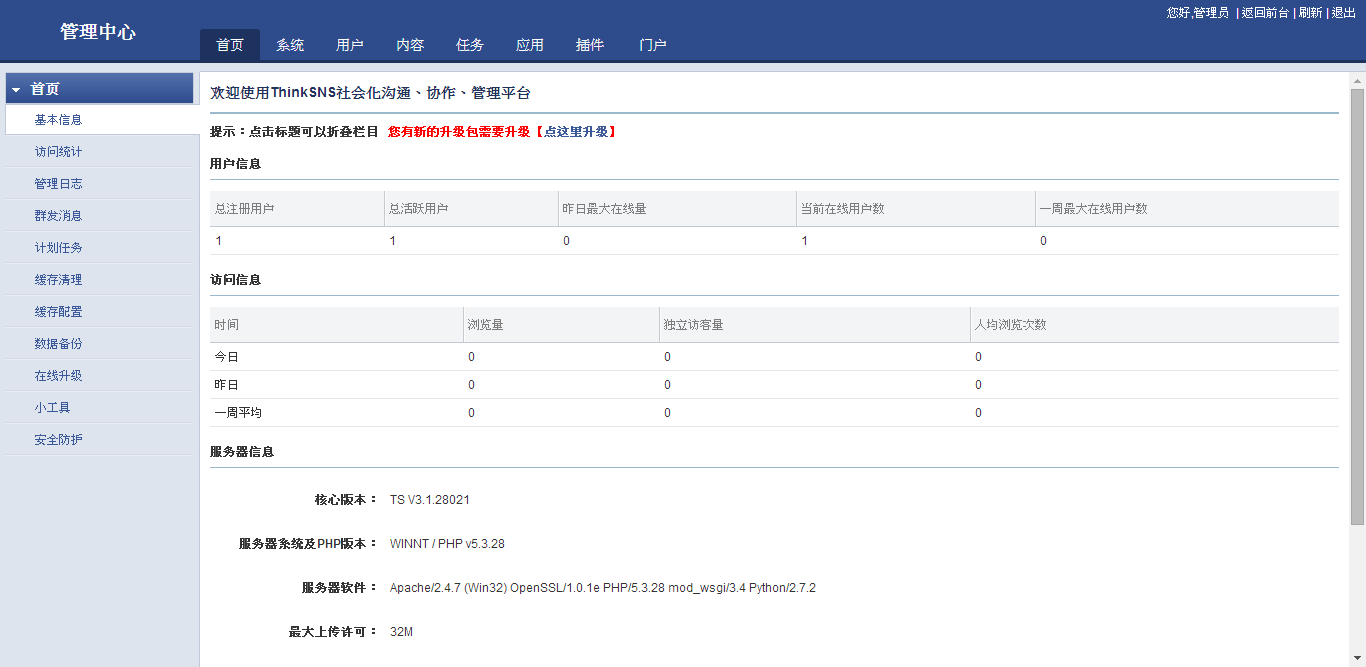Screen dimensions: 1366x667
Task: Open 数据备份 sidebar item
Action: click(x=58, y=344)
